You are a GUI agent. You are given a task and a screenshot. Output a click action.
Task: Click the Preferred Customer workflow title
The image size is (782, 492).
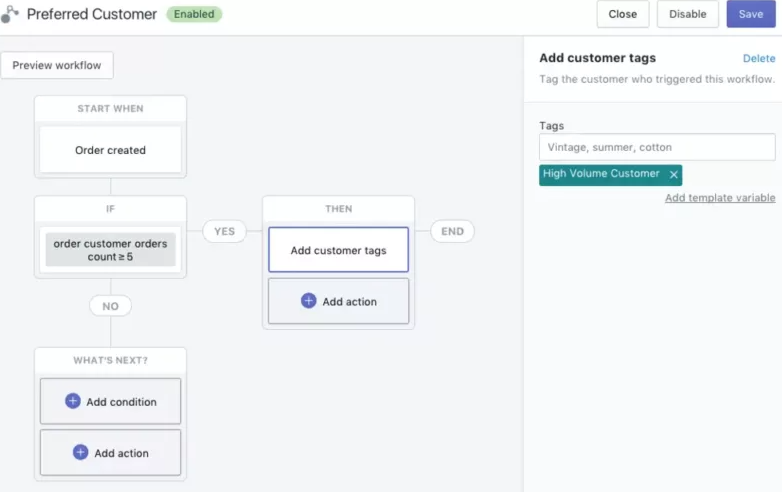(92, 15)
